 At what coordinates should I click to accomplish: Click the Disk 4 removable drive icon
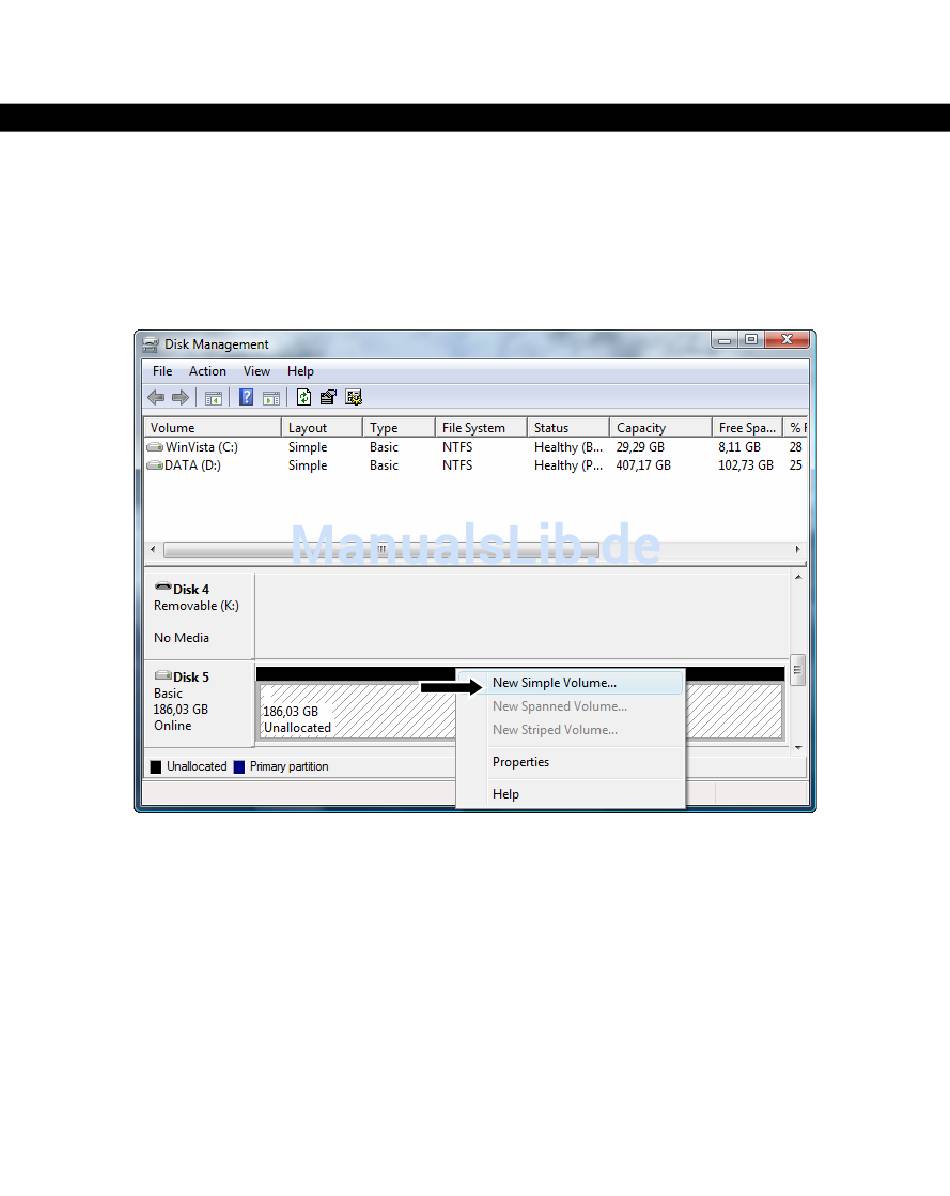click(163, 587)
